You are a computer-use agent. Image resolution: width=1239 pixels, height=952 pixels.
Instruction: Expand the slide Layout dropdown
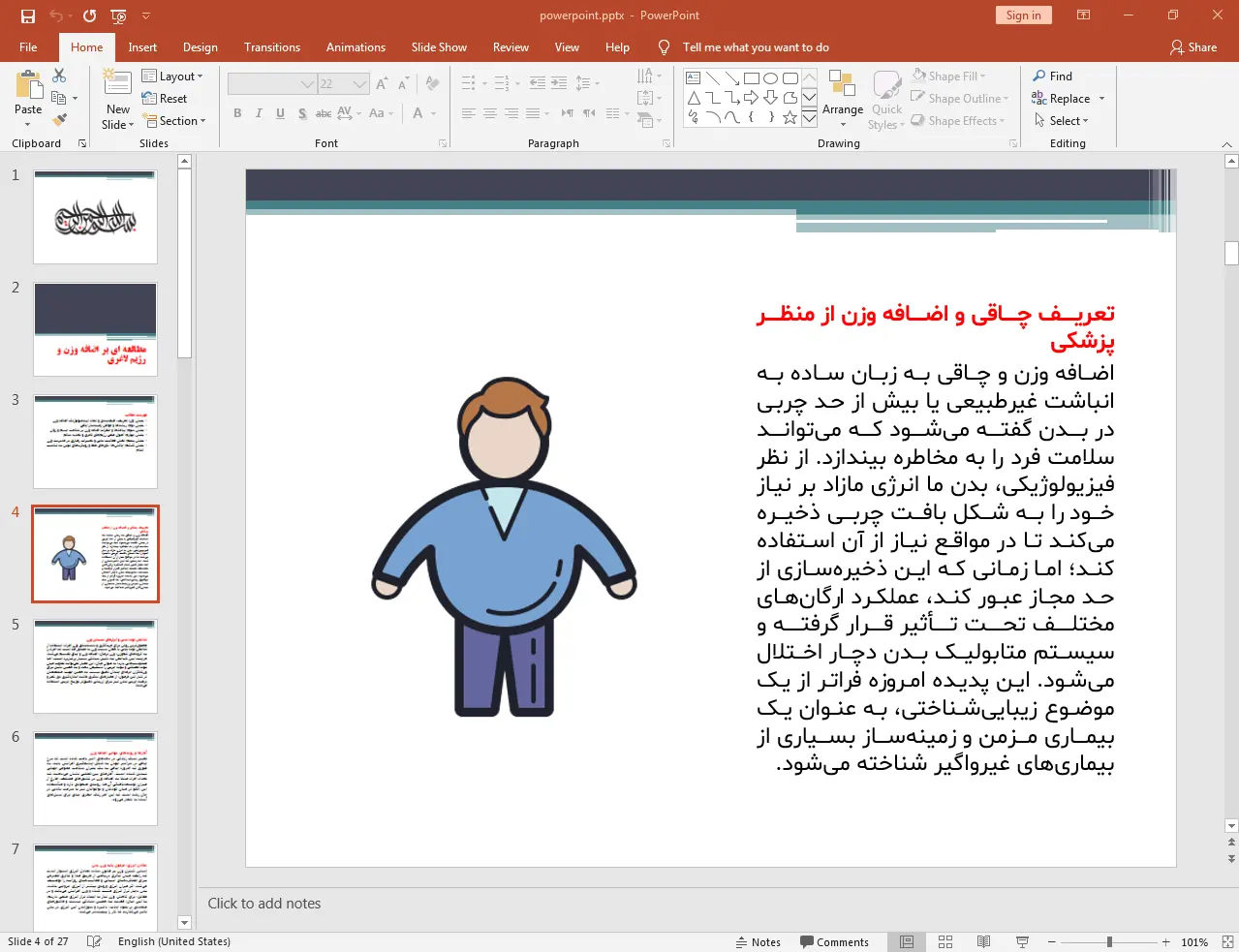click(172, 76)
